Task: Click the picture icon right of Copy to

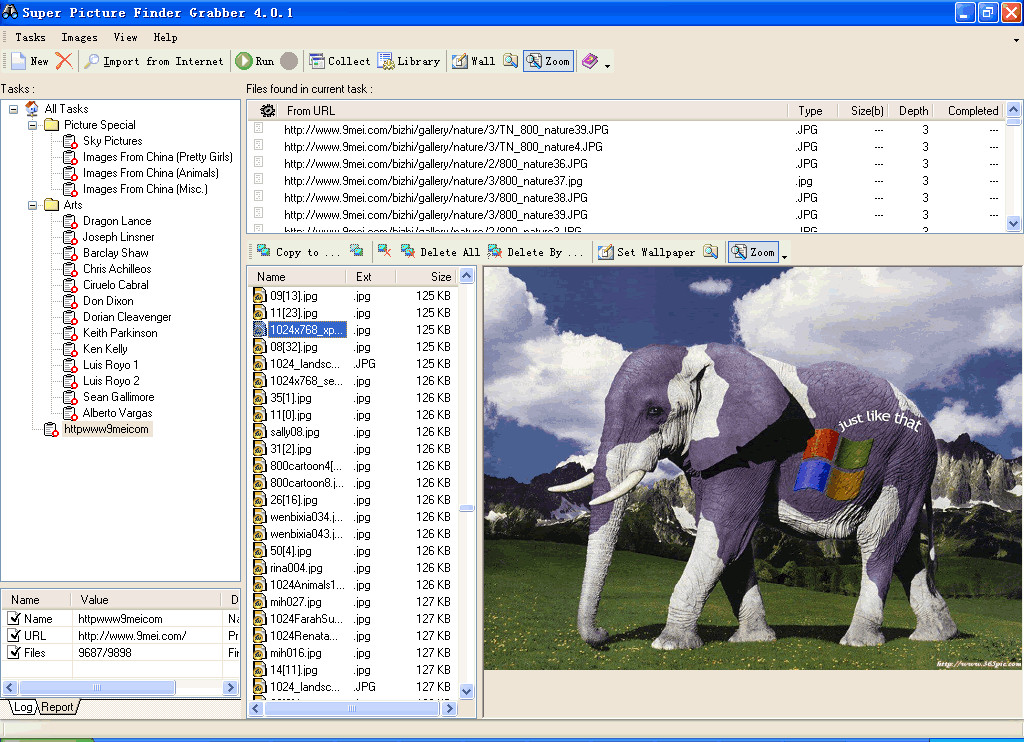Action: click(x=356, y=251)
